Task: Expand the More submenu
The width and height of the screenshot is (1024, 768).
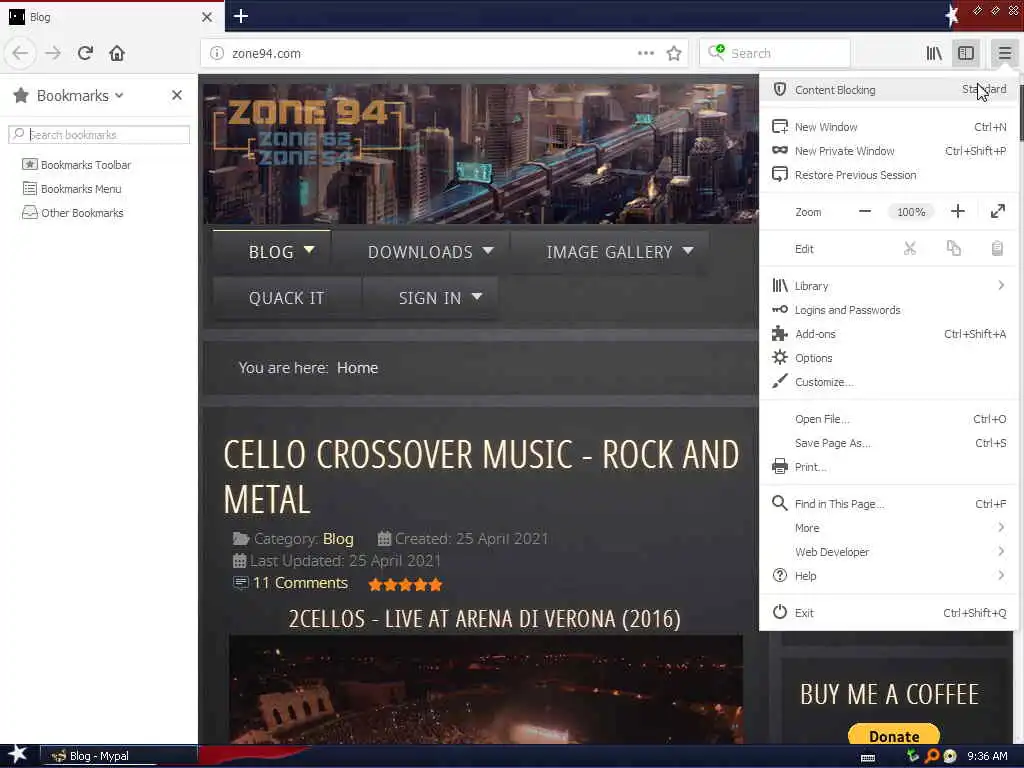Action: click(888, 528)
